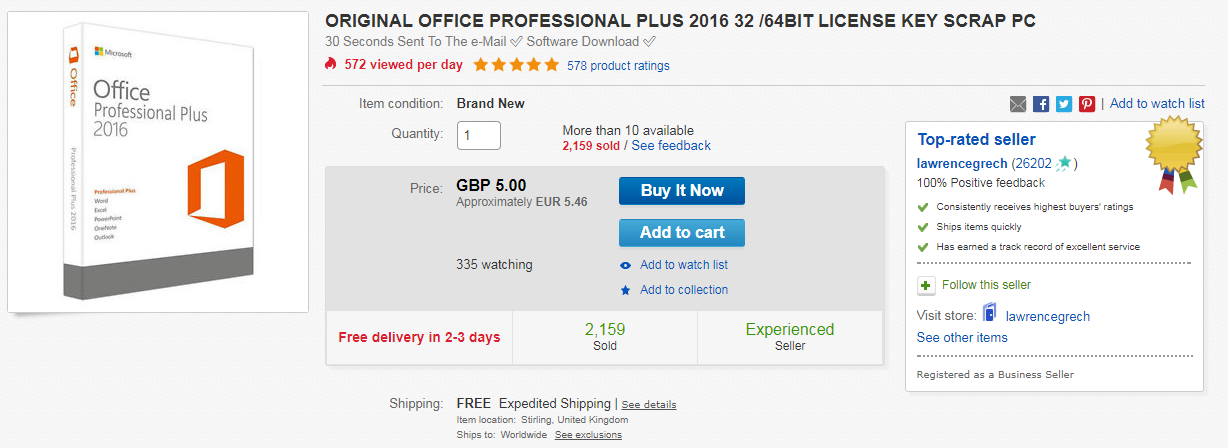Screen dimensions: 1228x448
Task: View shipping See exclusions link
Action: point(588,435)
